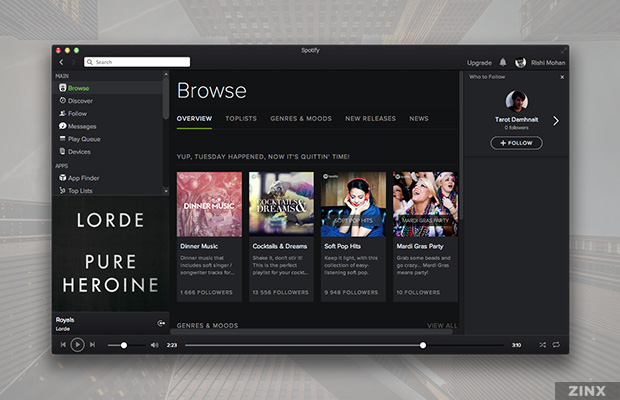Open the Mardi Gras Party playlist cover
The height and width of the screenshot is (400, 620).
(425, 204)
